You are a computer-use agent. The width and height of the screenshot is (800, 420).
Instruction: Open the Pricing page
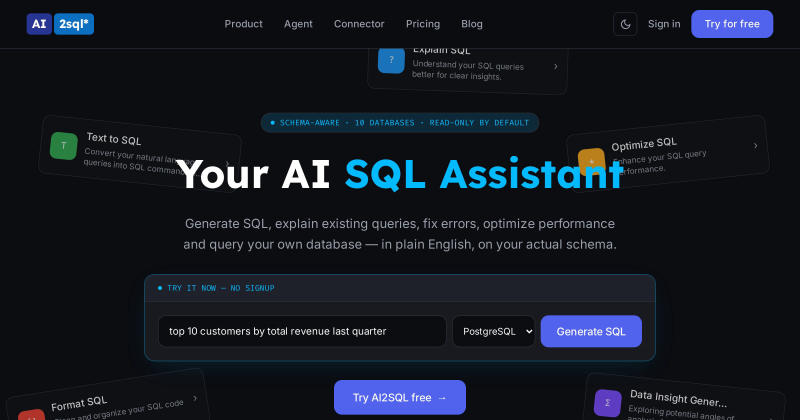tap(422, 24)
